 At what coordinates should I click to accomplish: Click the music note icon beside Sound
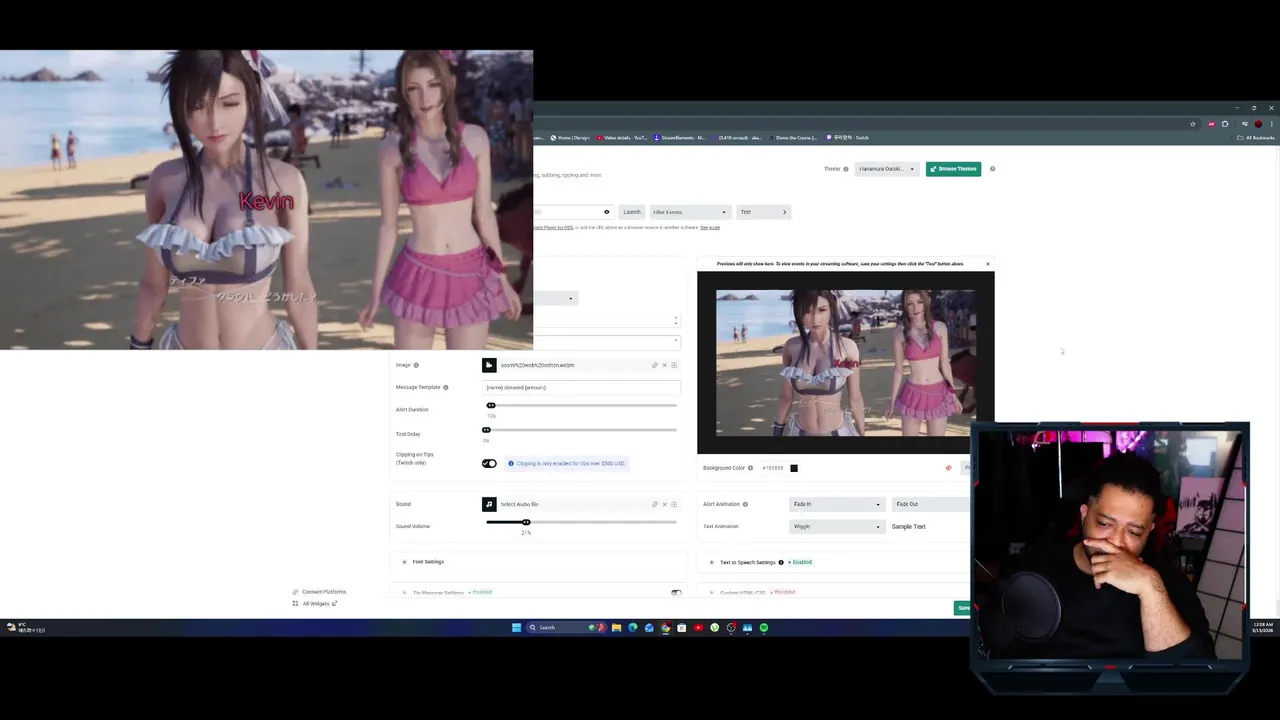click(489, 504)
